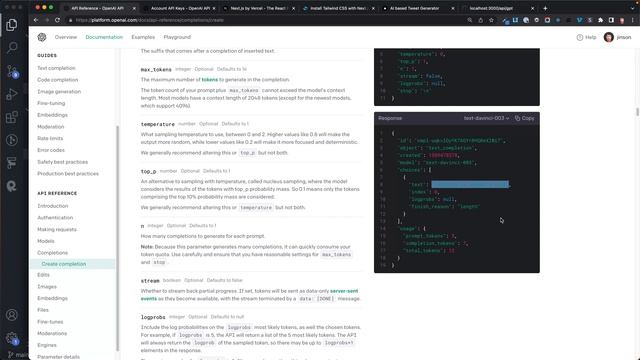640x360 pixels.
Task: Open Code completion guide
Action: click(58, 80)
